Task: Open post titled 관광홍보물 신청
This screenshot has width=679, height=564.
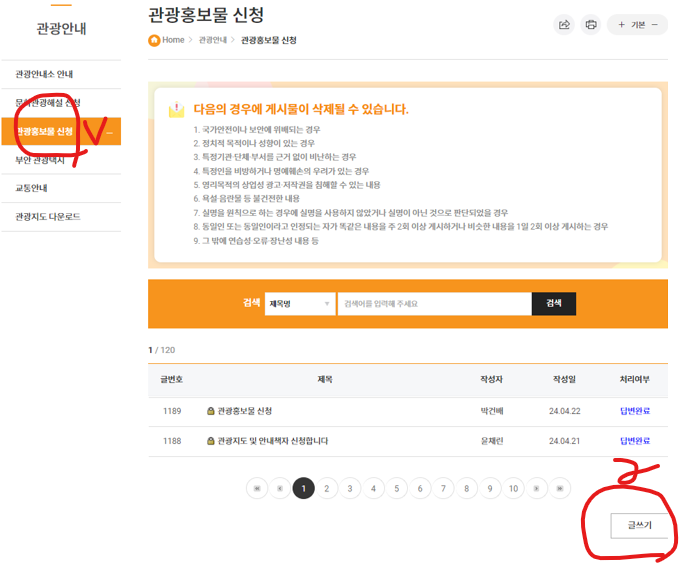Action: [245, 411]
